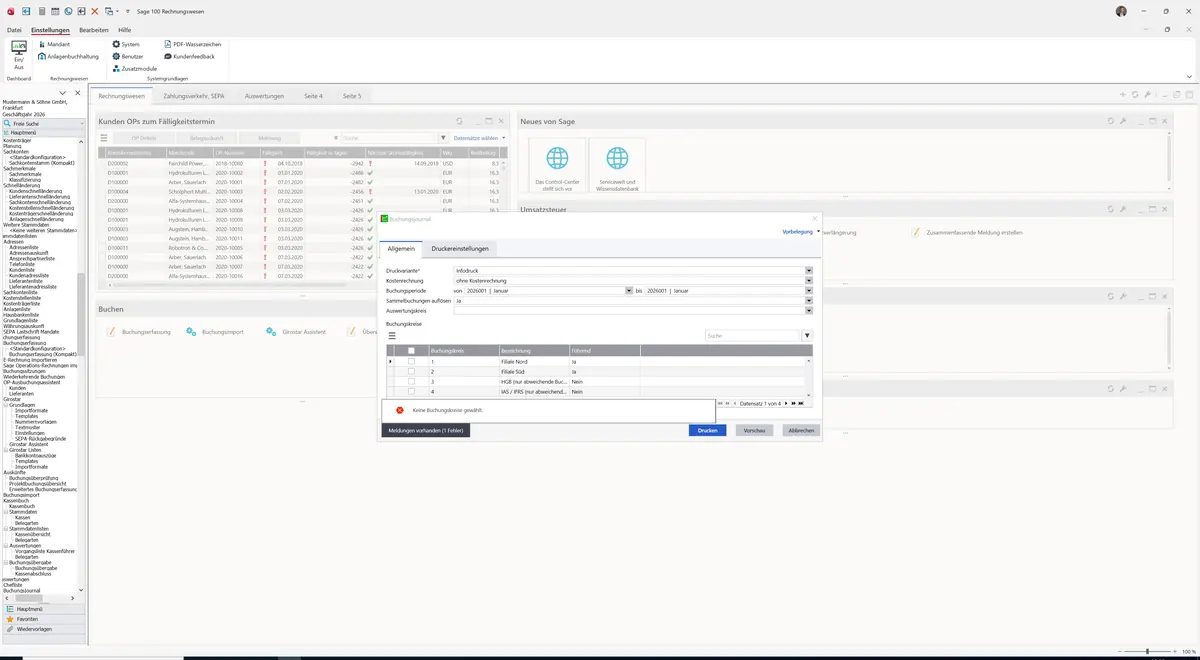Viewport: 1200px width, 660px height.
Task: Click the calendar icon in quick access toolbar
Action: (x=55, y=11)
